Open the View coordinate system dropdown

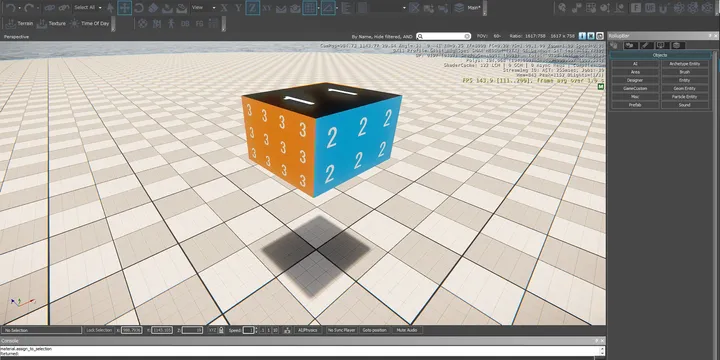point(203,8)
